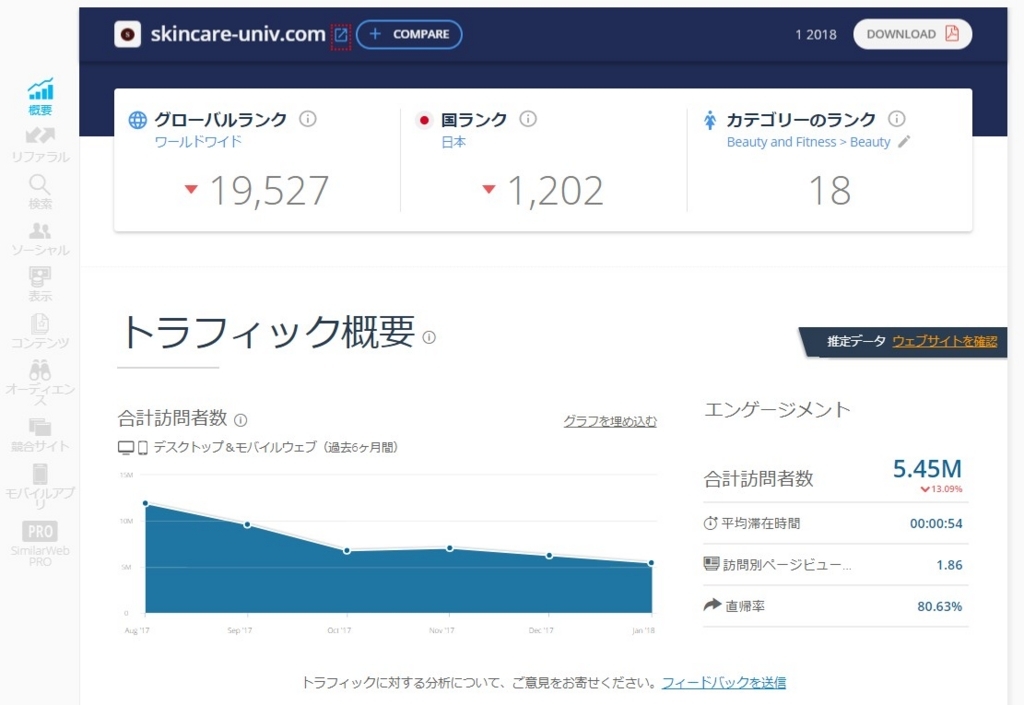Show info for カテゴリーのランク
The height and width of the screenshot is (705, 1024).
[897, 119]
